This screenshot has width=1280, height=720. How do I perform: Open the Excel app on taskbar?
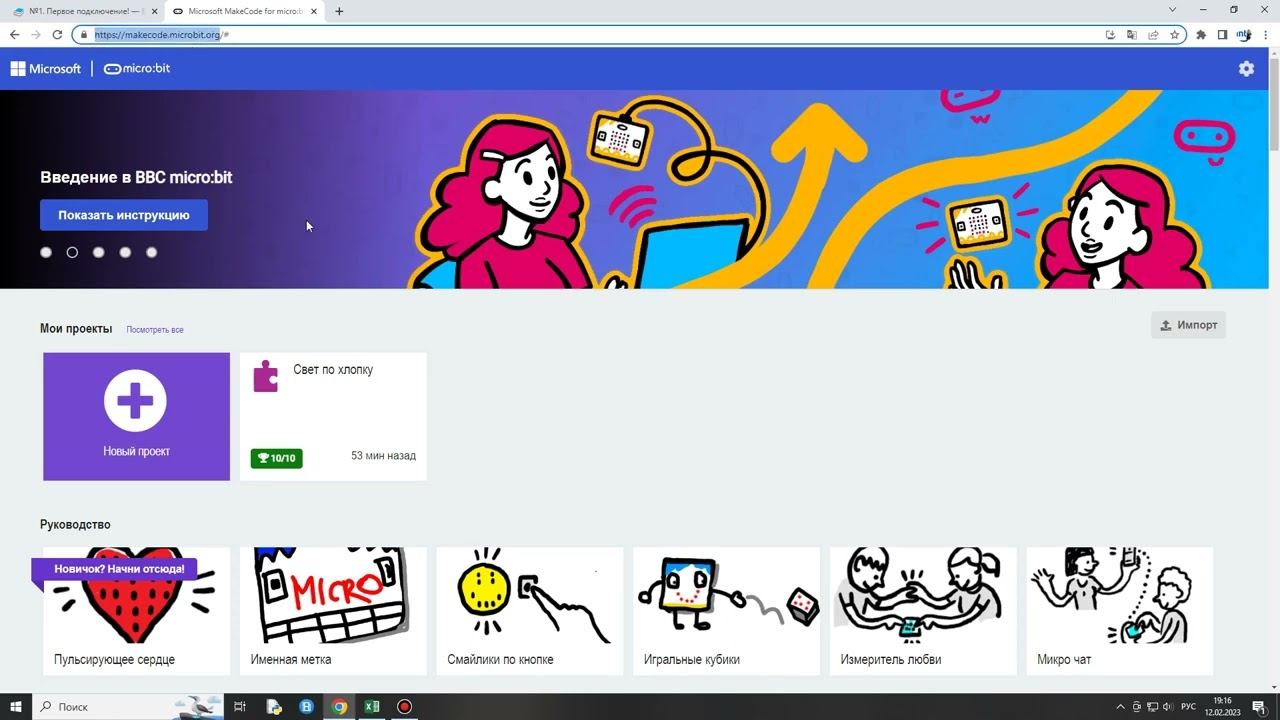[x=372, y=706]
